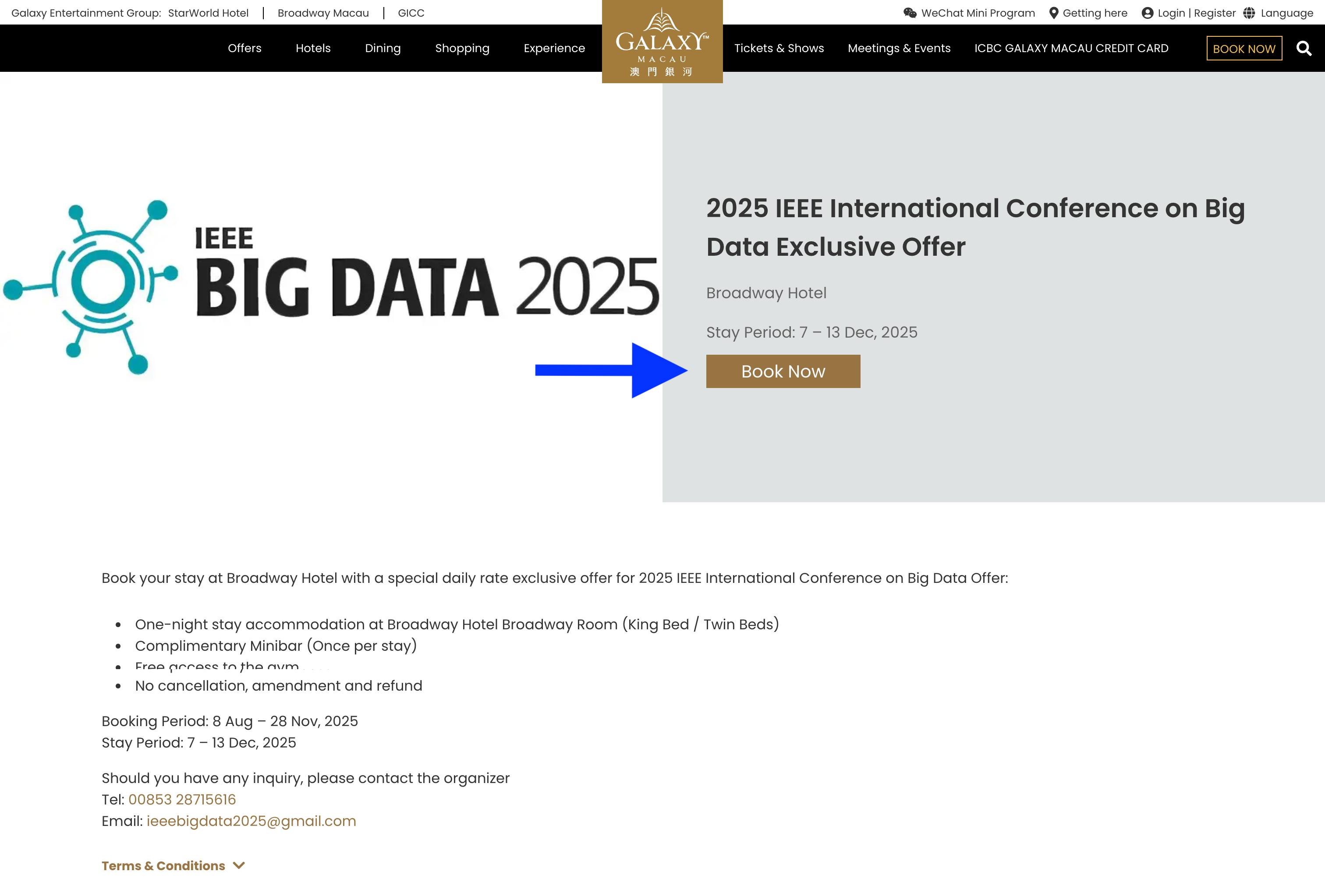Visit Broadway Macau link
Viewport: 1325px width, 896px height.
click(323, 13)
